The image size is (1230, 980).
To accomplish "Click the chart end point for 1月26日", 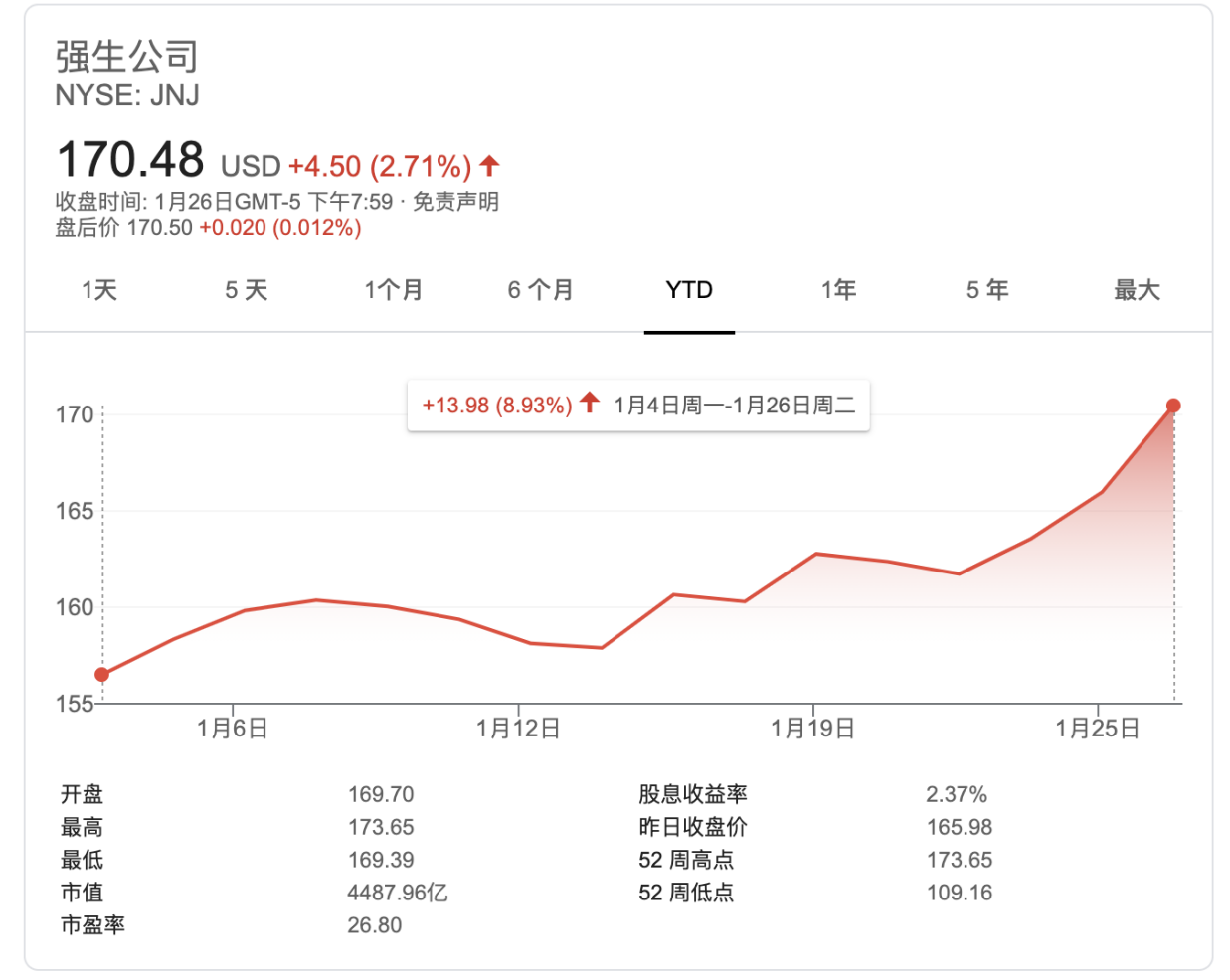I will coord(1173,406).
